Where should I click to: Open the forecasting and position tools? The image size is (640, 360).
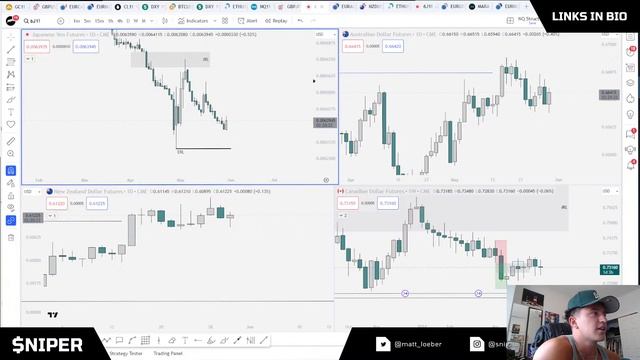pos(11,87)
